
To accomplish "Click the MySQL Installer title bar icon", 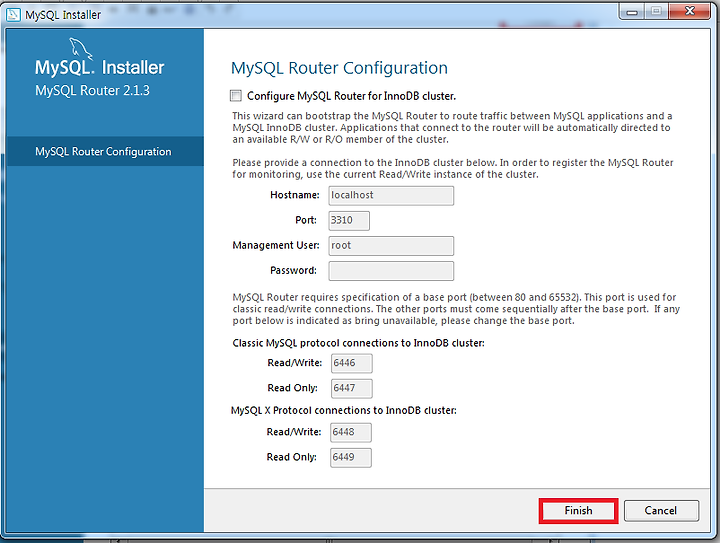I will (13, 14).
